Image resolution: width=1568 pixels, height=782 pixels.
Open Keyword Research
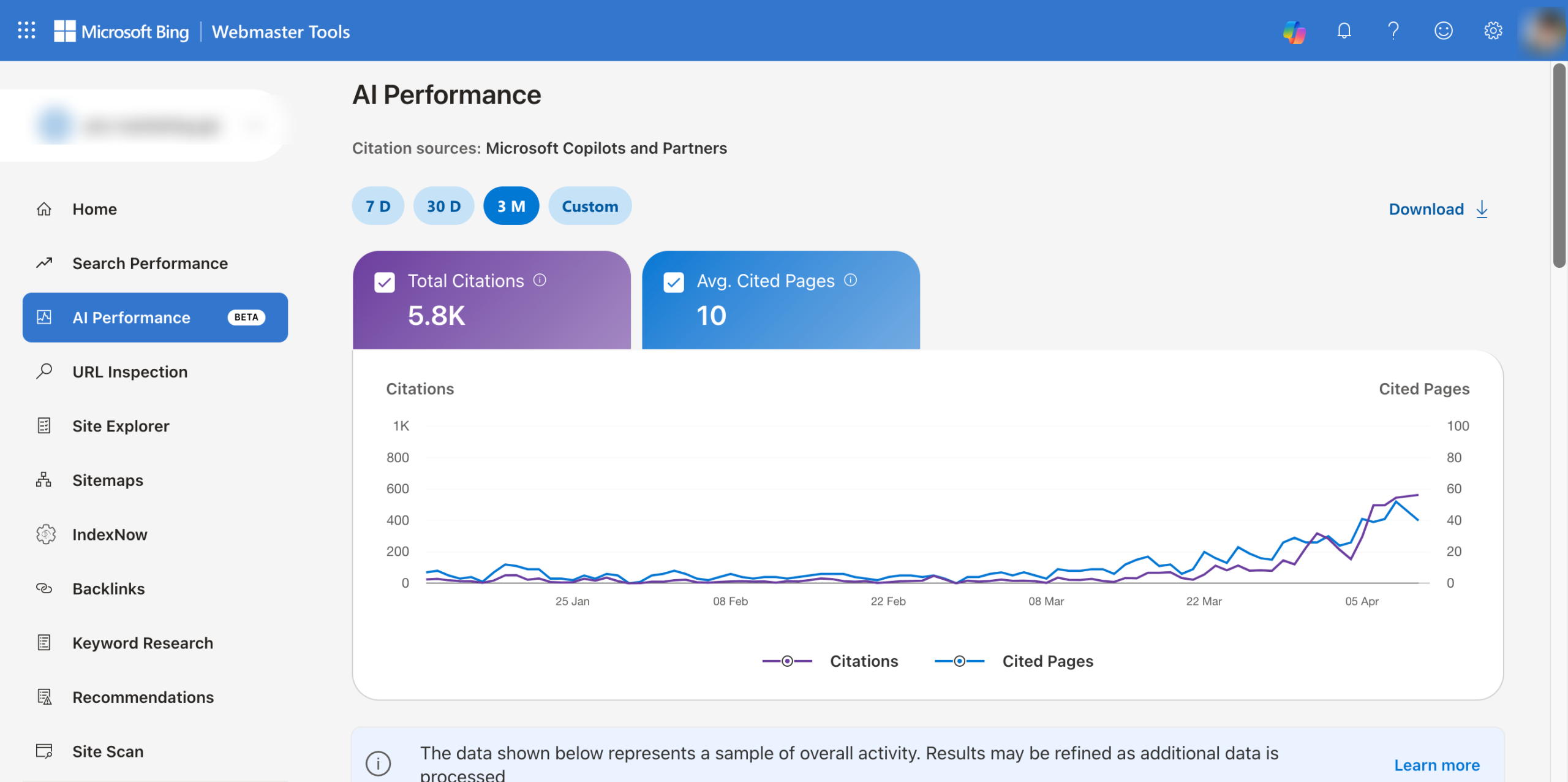click(143, 643)
